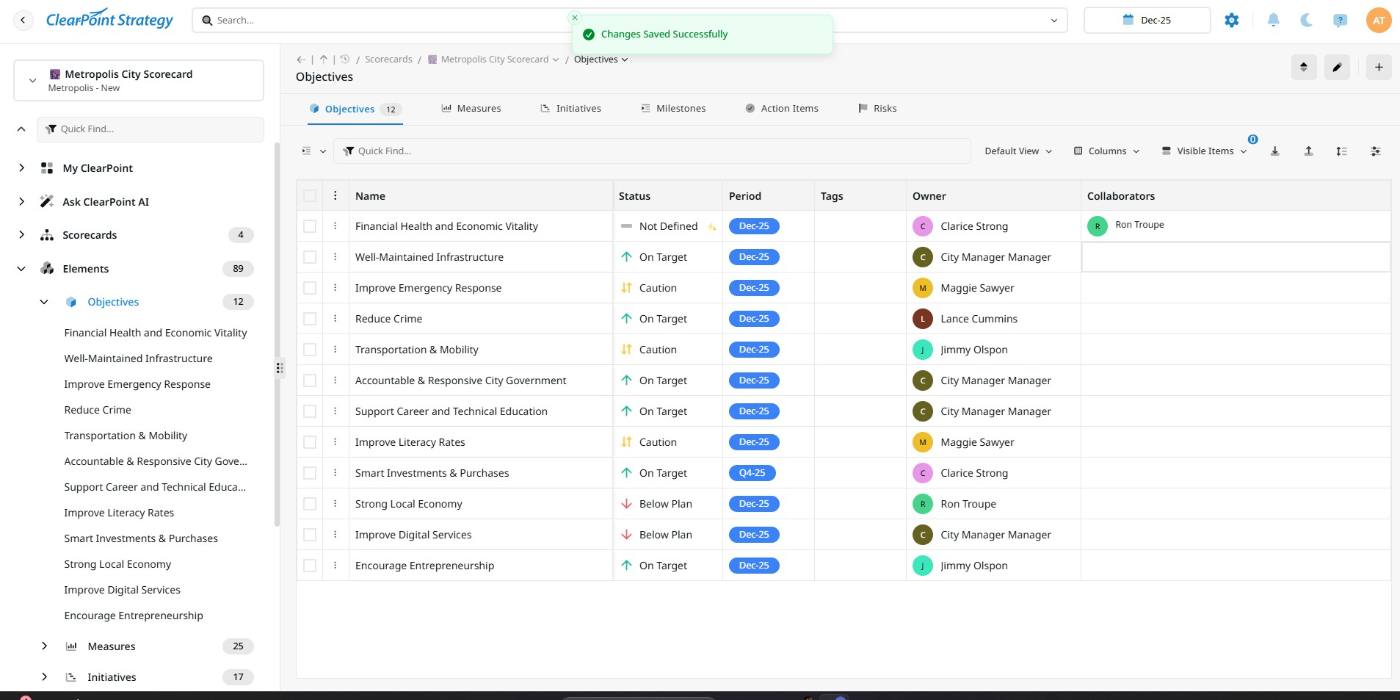The width and height of the screenshot is (1400, 700).
Task: Click the indent list icon left of grid Quick Find
Action: click(307, 151)
